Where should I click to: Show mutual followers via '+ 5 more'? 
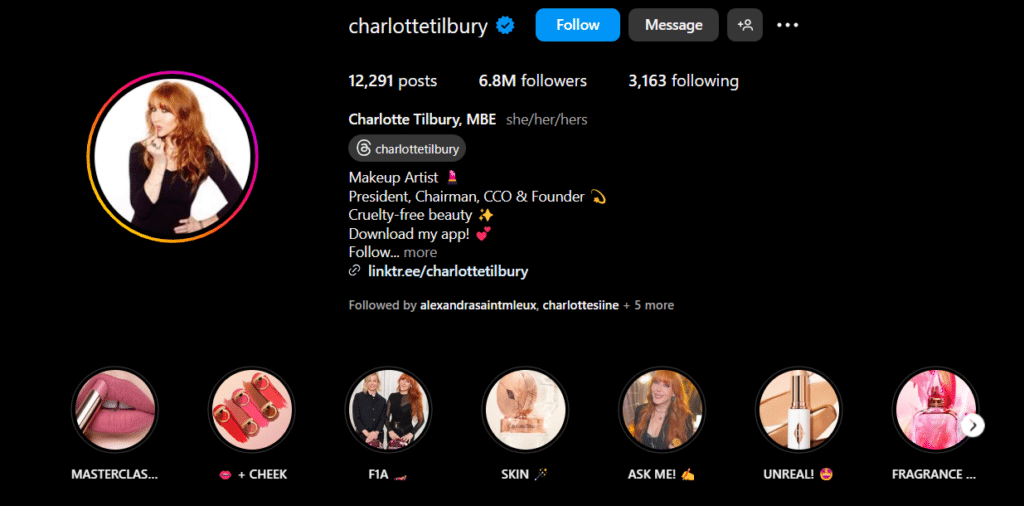[x=648, y=305]
